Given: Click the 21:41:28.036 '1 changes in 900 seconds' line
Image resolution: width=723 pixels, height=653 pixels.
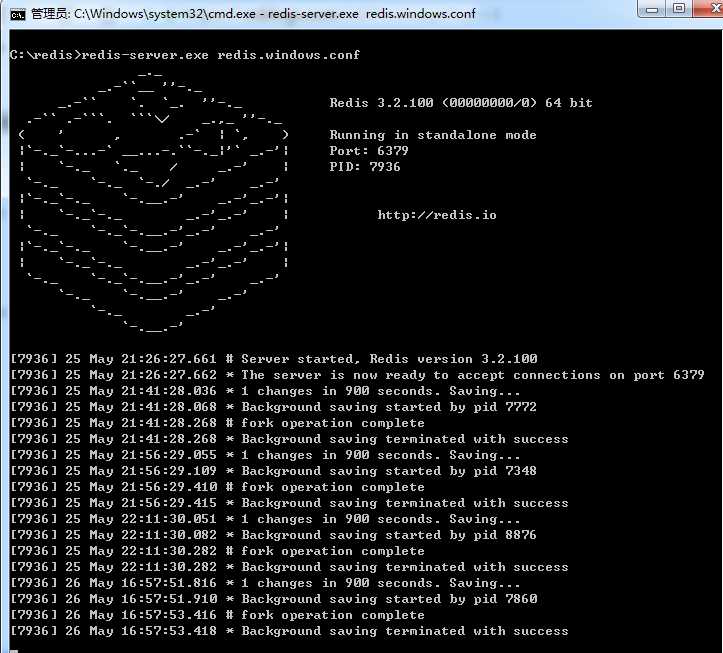Looking at the screenshot, I should tap(265, 391).
